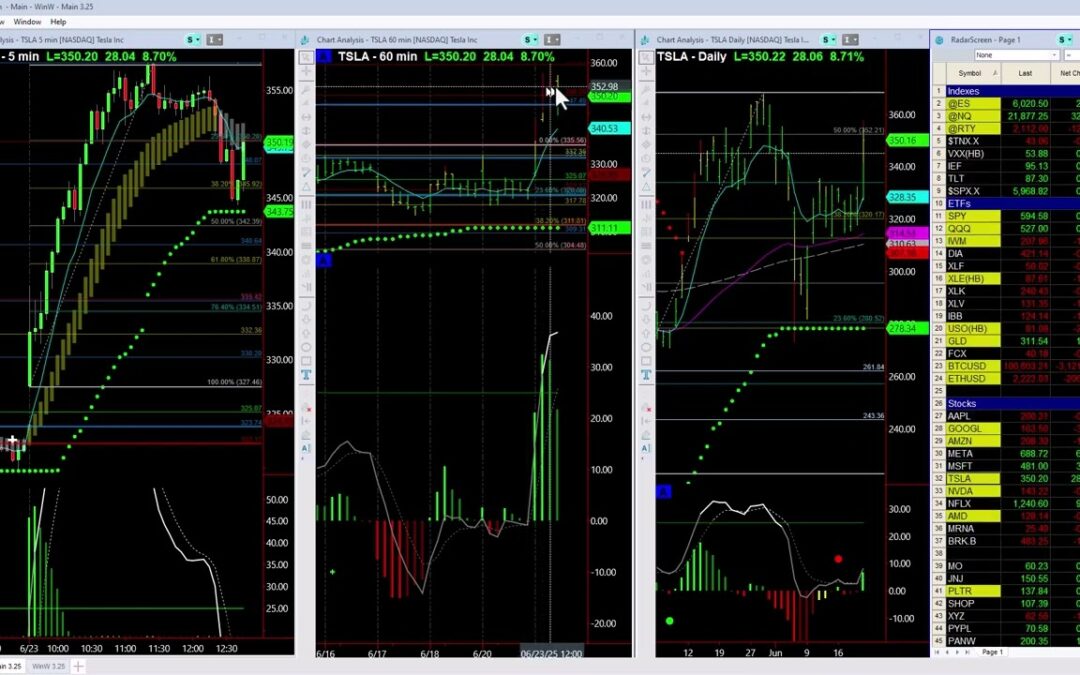The height and width of the screenshot is (675, 1080).
Task: Click the Chart Analysis icon of Daily window
Action: tap(645, 40)
